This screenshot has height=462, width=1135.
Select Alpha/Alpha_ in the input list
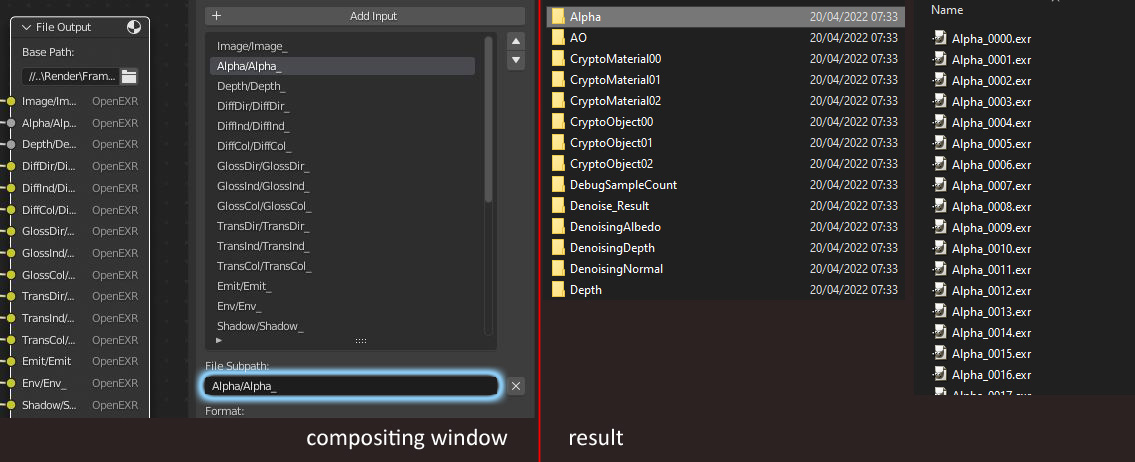click(x=342, y=66)
